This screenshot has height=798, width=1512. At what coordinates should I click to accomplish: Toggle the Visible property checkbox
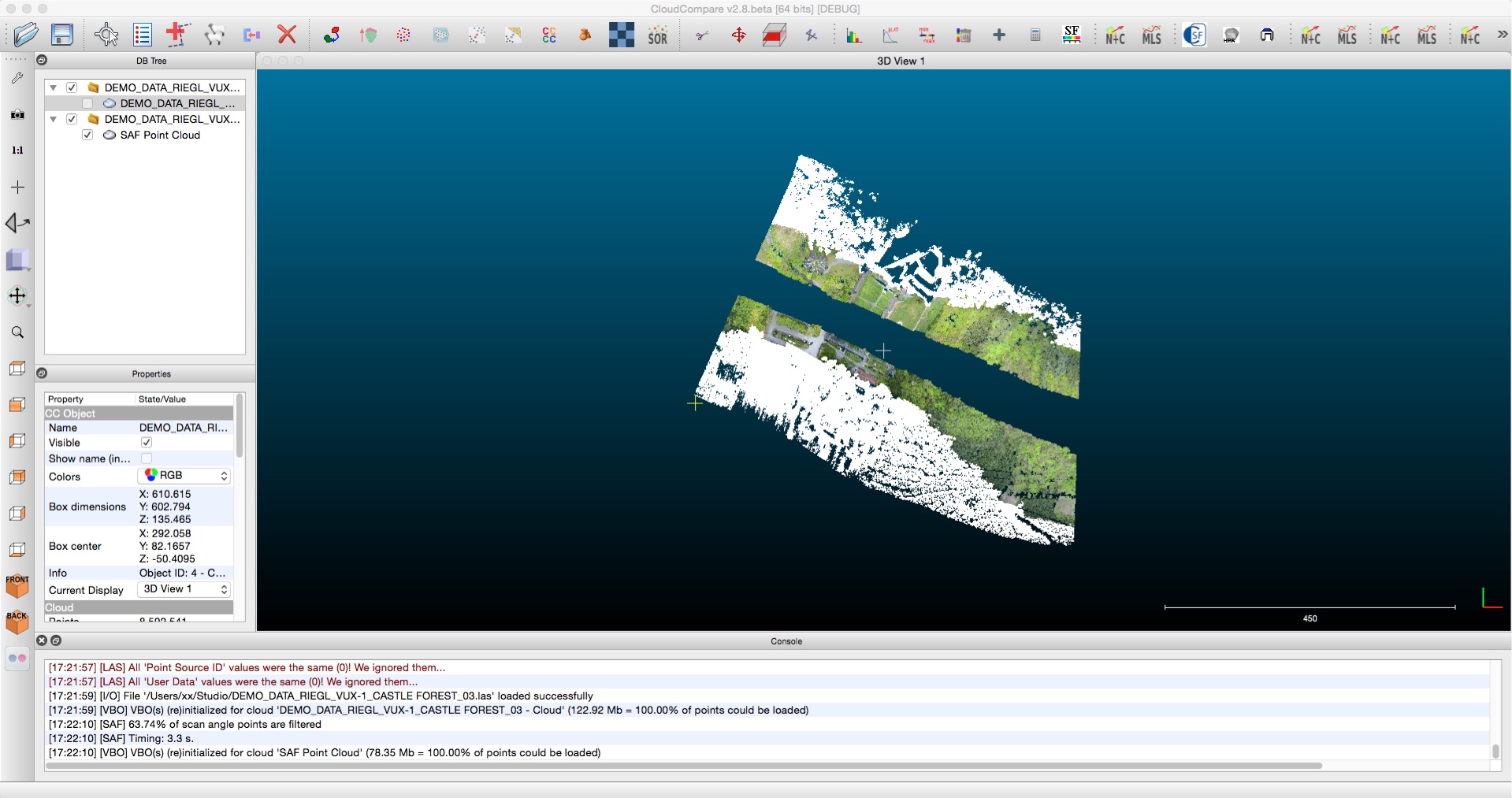[147, 443]
